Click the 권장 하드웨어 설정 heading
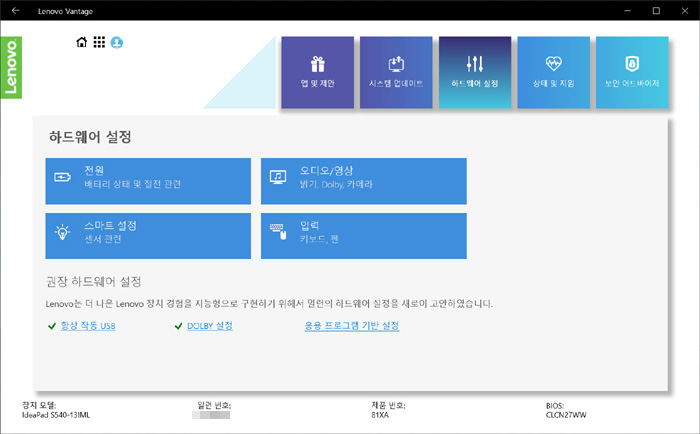Image resolution: width=700 pixels, height=434 pixels. 94,282
